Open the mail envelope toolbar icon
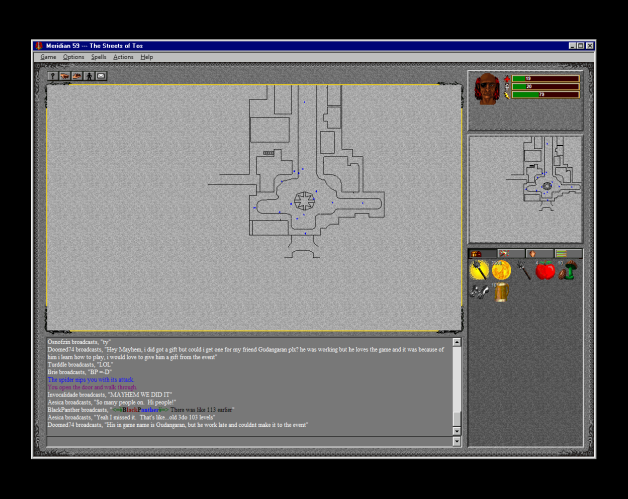This screenshot has height=499, width=628. [x=101, y=76]
